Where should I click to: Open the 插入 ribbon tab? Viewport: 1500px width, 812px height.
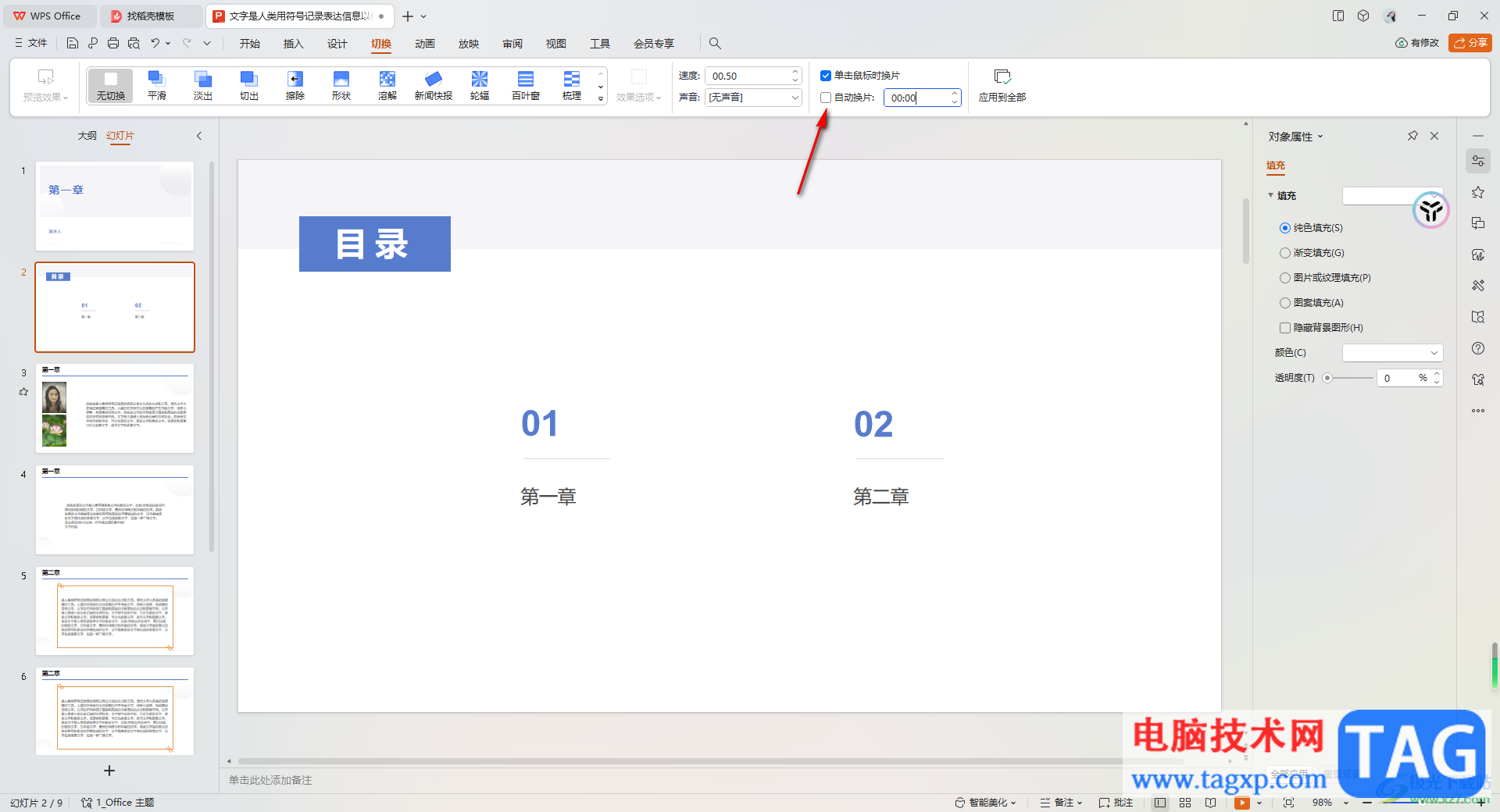pos(294,44)
